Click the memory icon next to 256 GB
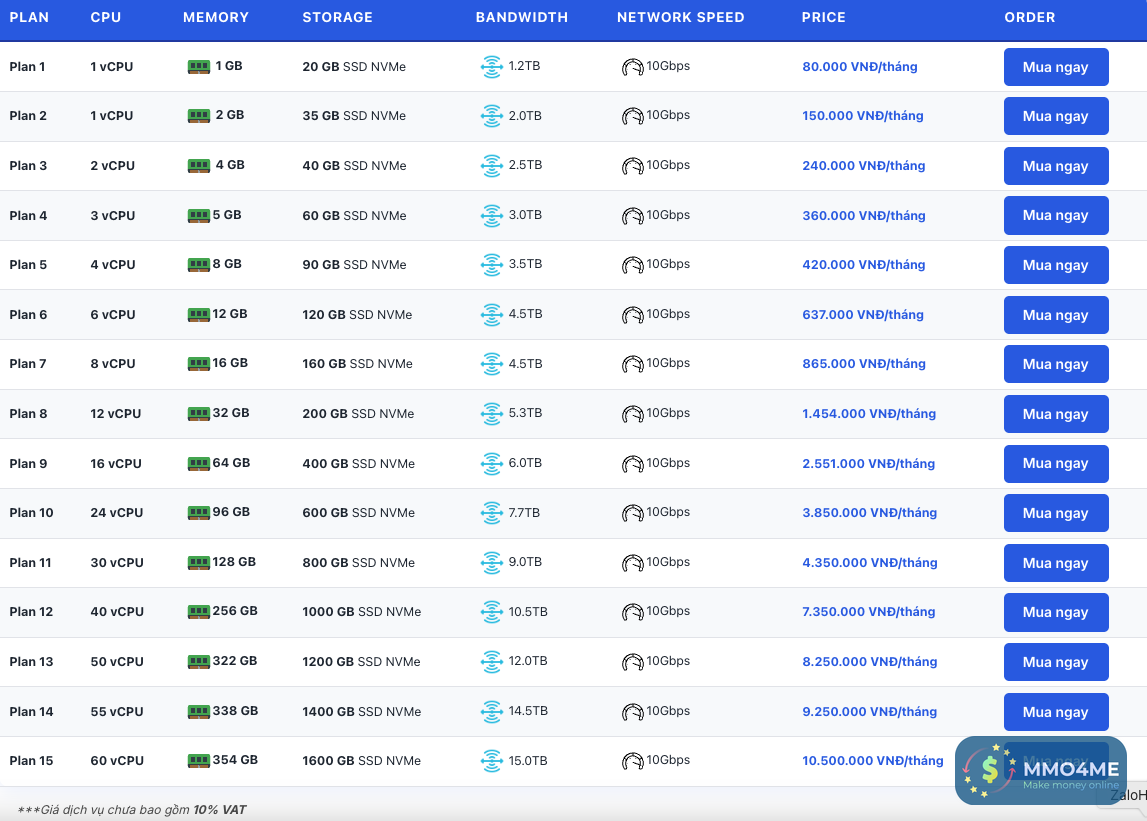1147x821 pixels. coord(199,612)
